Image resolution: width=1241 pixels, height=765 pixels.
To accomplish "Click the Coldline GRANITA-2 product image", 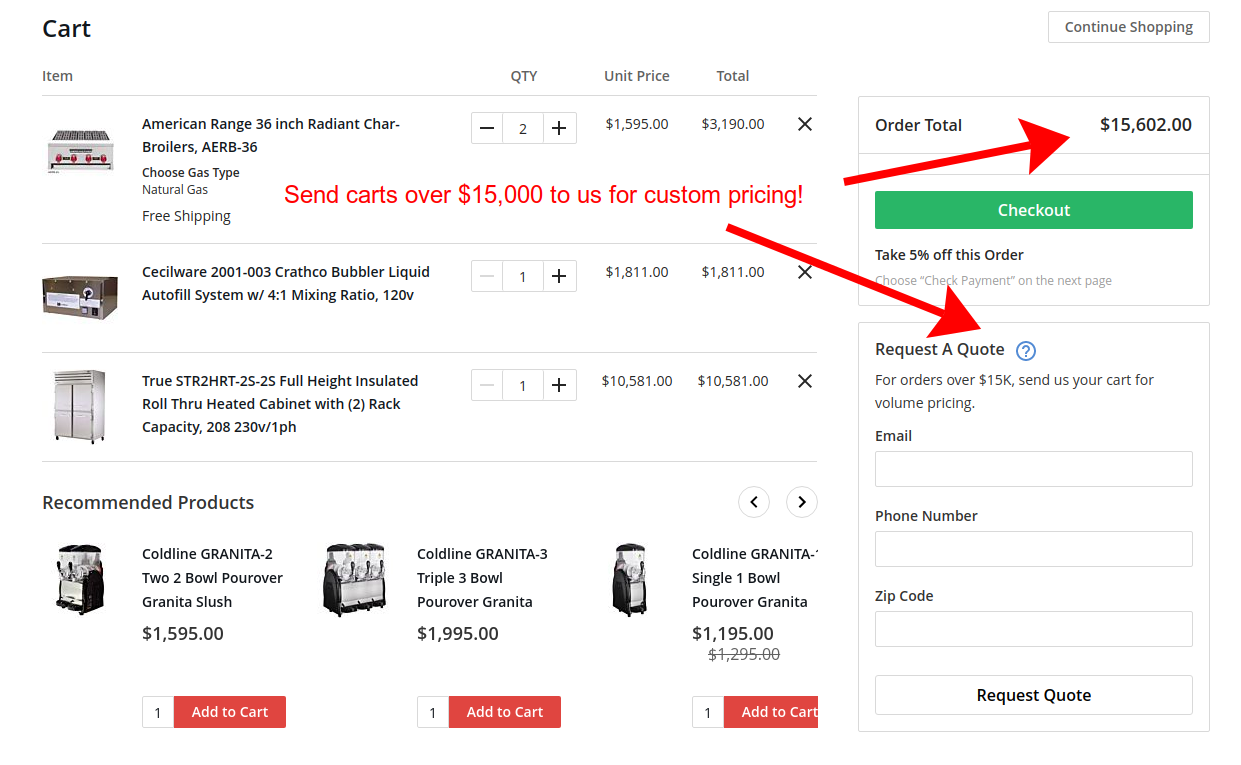I will coord(81,579).
